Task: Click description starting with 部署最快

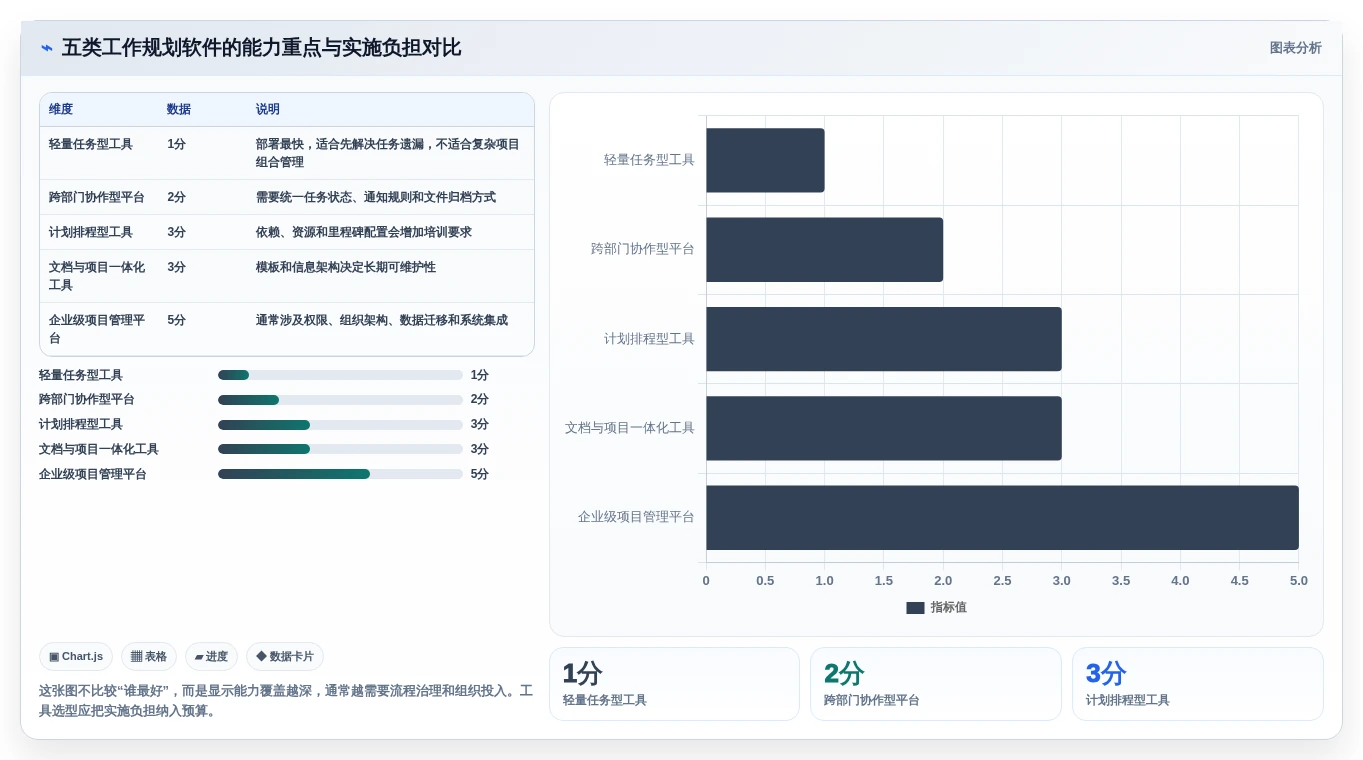Action: point(388,153)
